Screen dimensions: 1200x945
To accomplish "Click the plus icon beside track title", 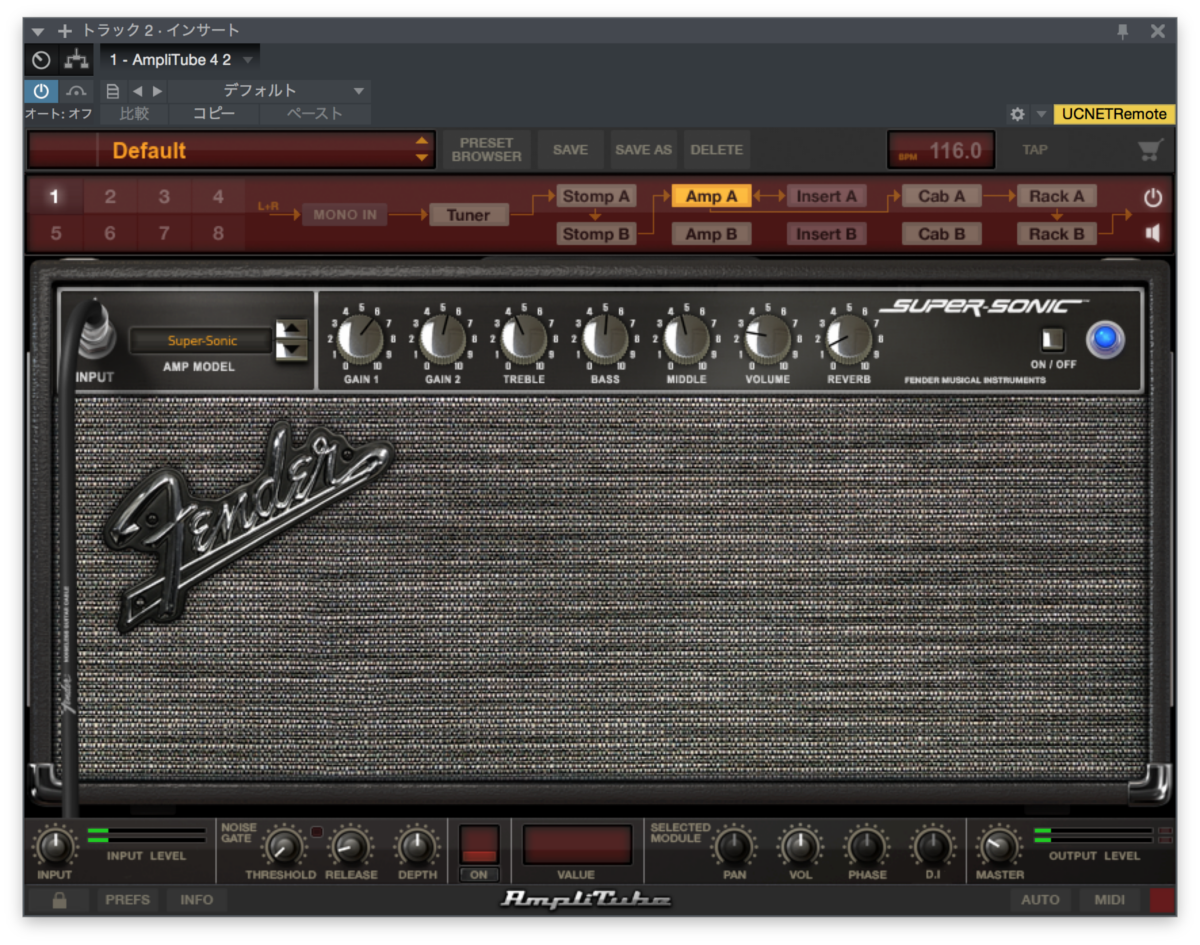I will tap(65, 31).
